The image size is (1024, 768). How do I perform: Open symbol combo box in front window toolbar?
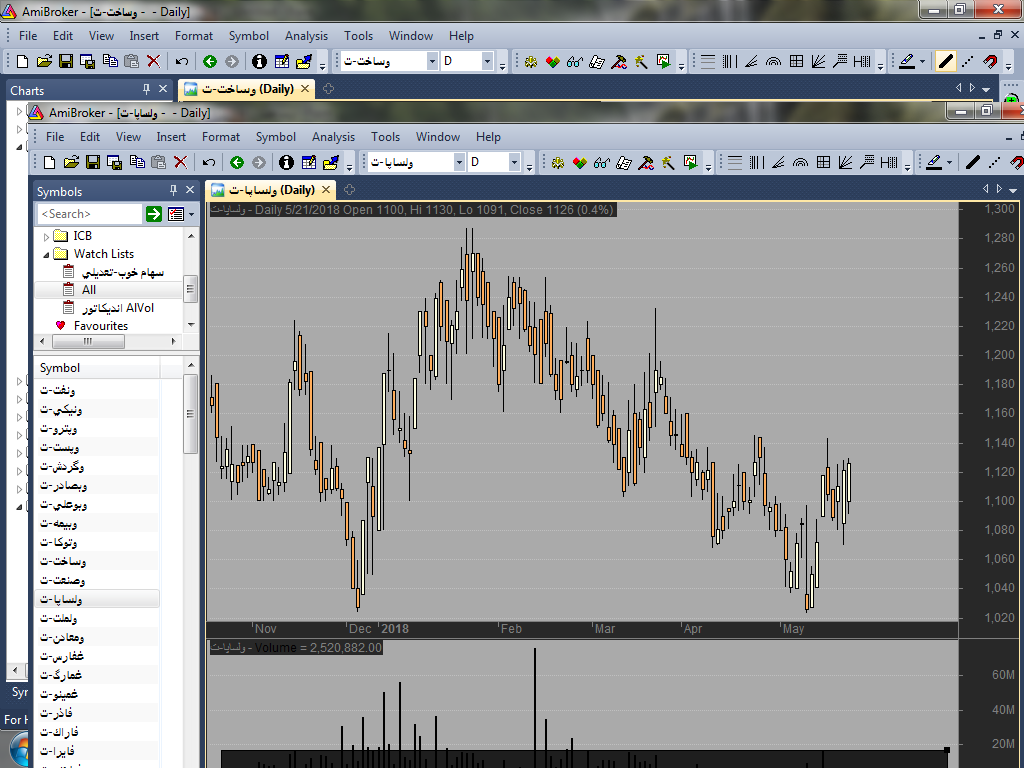coord(416,162)
